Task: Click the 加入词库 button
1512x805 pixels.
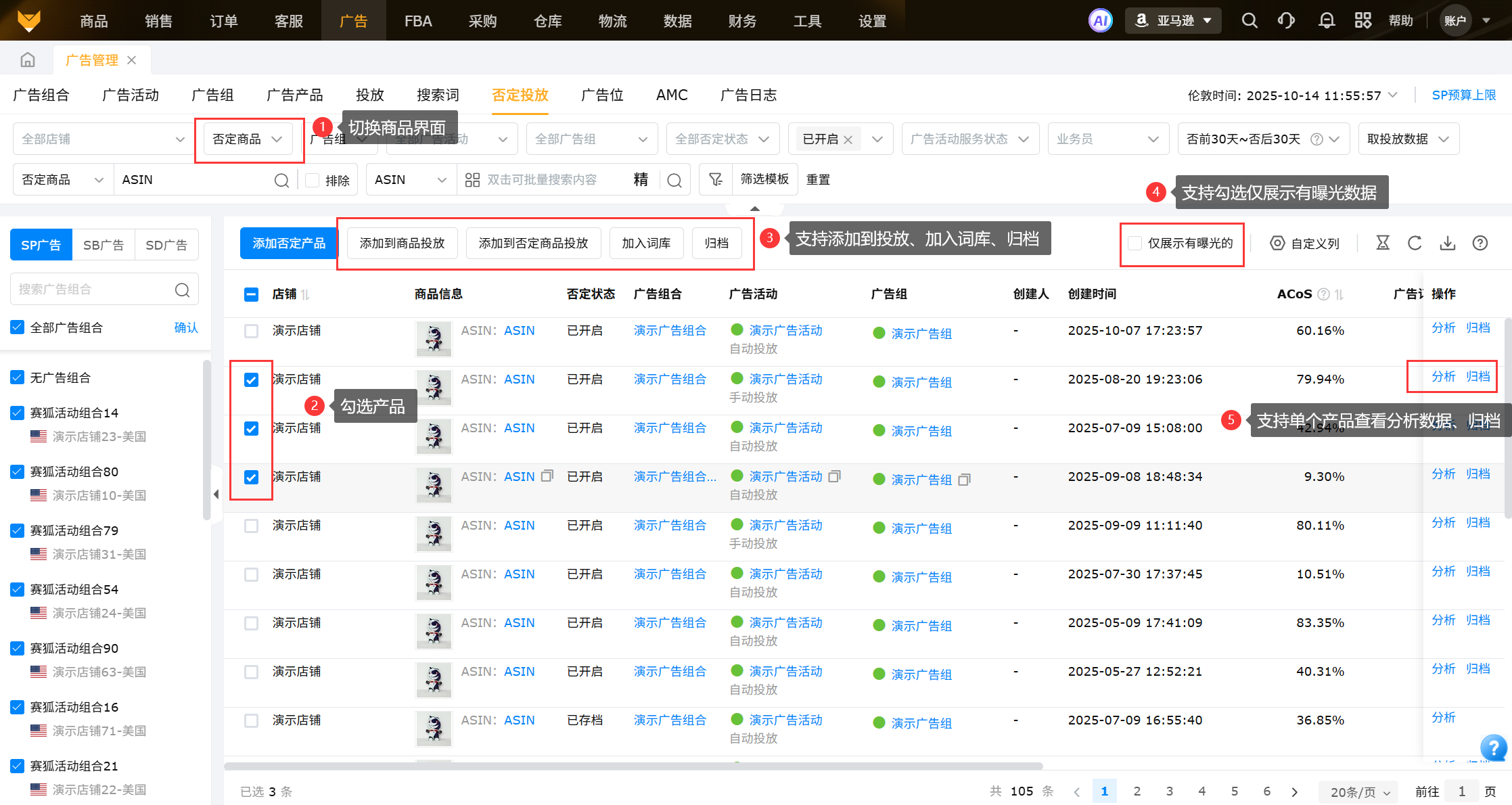Action: [x=646, y=243]
